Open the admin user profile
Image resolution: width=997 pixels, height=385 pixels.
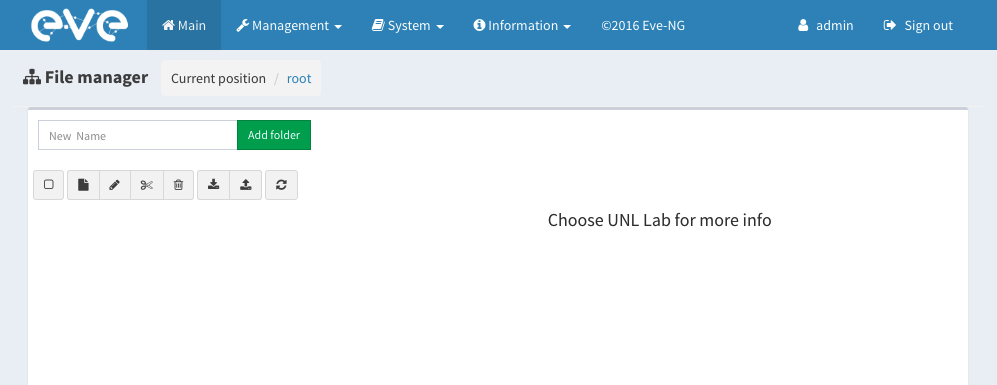click(x=825, y=25)
